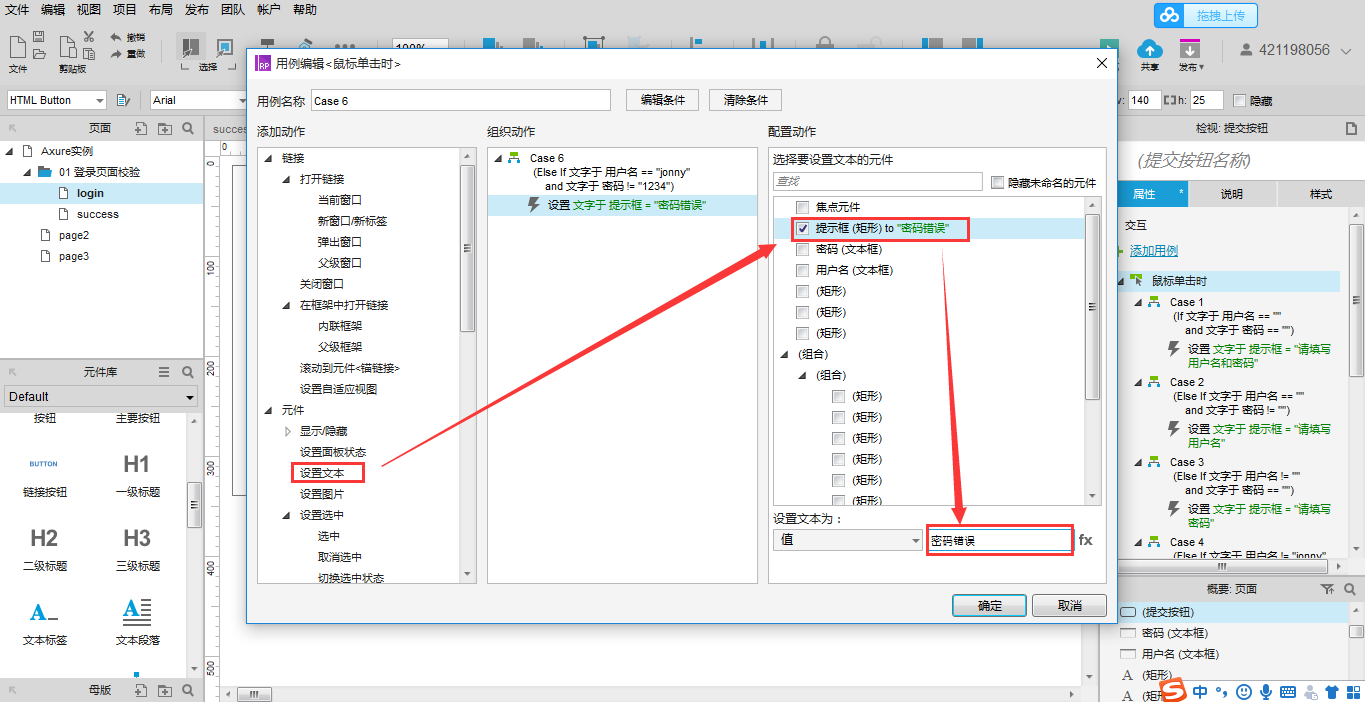The width and height of the screenshot is (1365, 702).
Task: Open the 团队 menu
Action: coord(232,10)
